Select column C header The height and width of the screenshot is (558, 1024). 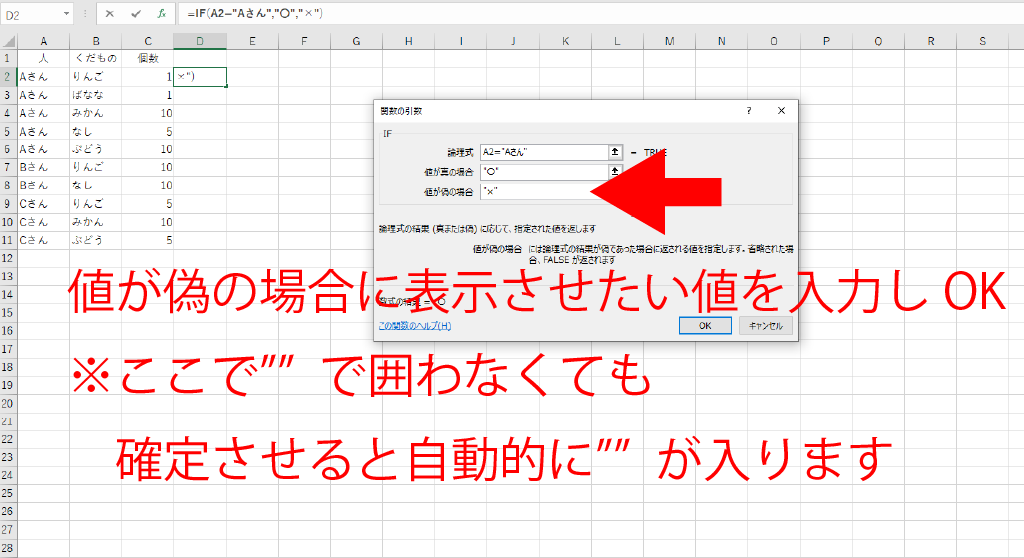tap(148, 41)
